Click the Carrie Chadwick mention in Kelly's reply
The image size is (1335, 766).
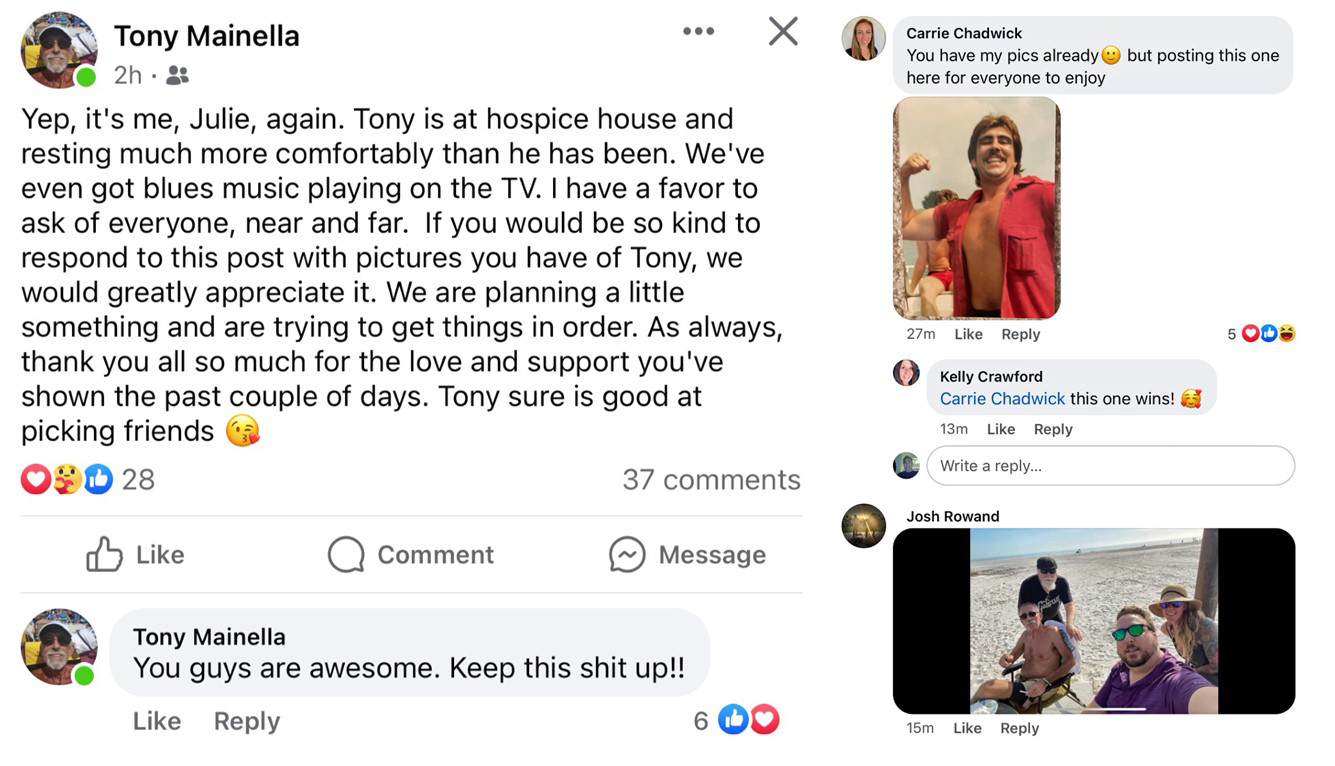coord(1002,399)
